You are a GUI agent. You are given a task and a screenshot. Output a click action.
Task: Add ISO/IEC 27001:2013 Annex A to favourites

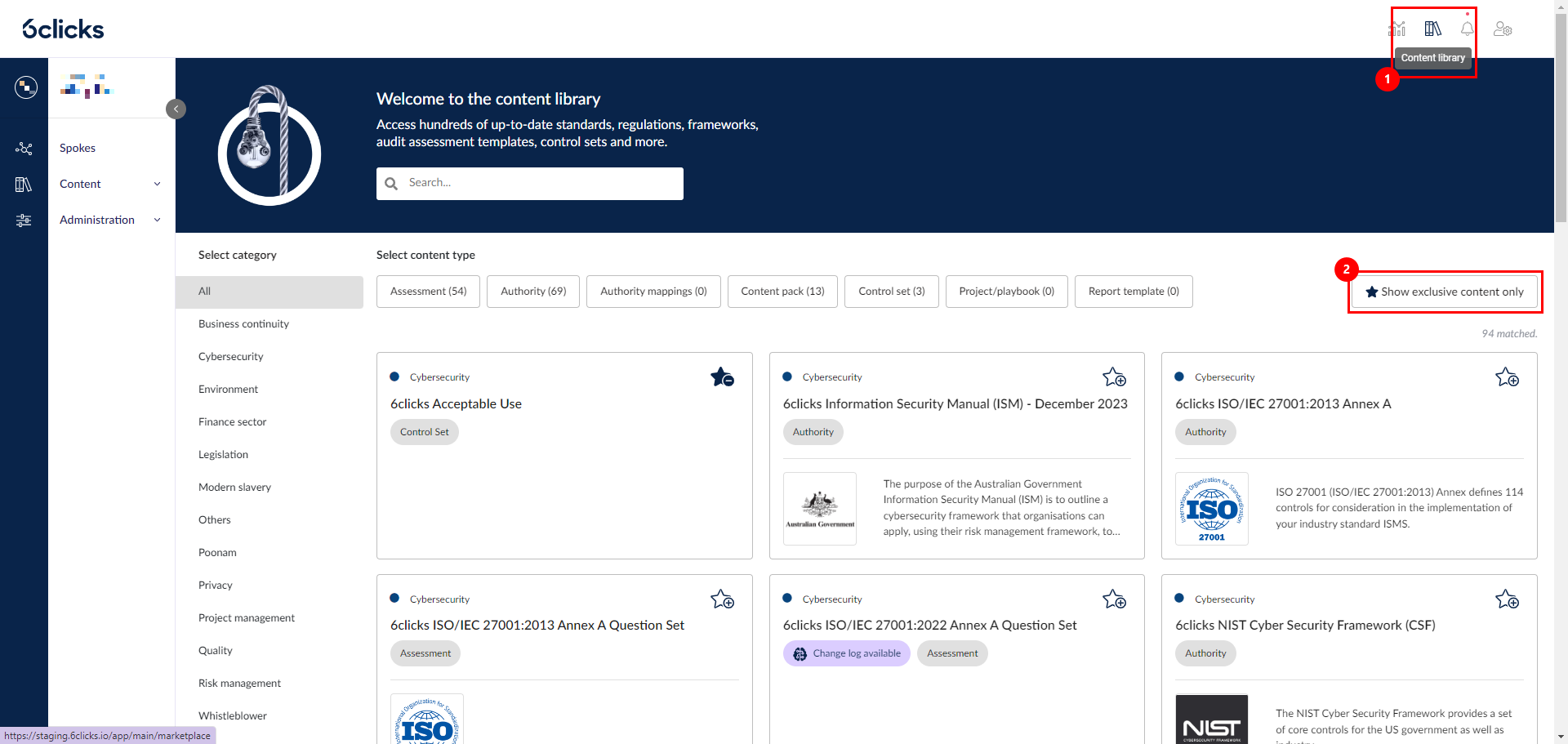pyautogui.click(x=1507, y=377)
